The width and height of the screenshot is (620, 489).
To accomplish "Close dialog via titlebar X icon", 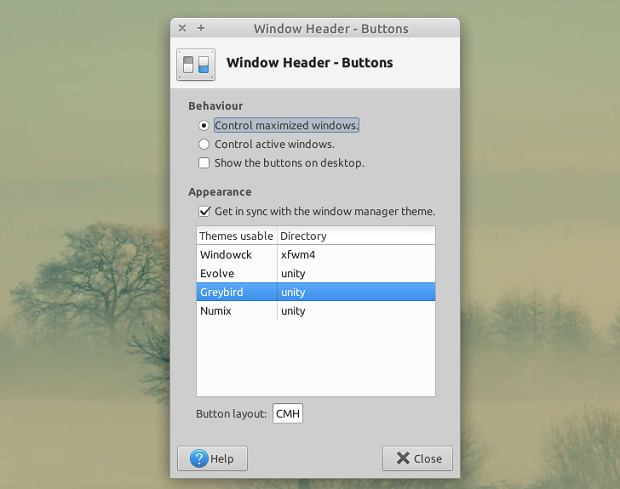I will point(182,28).
